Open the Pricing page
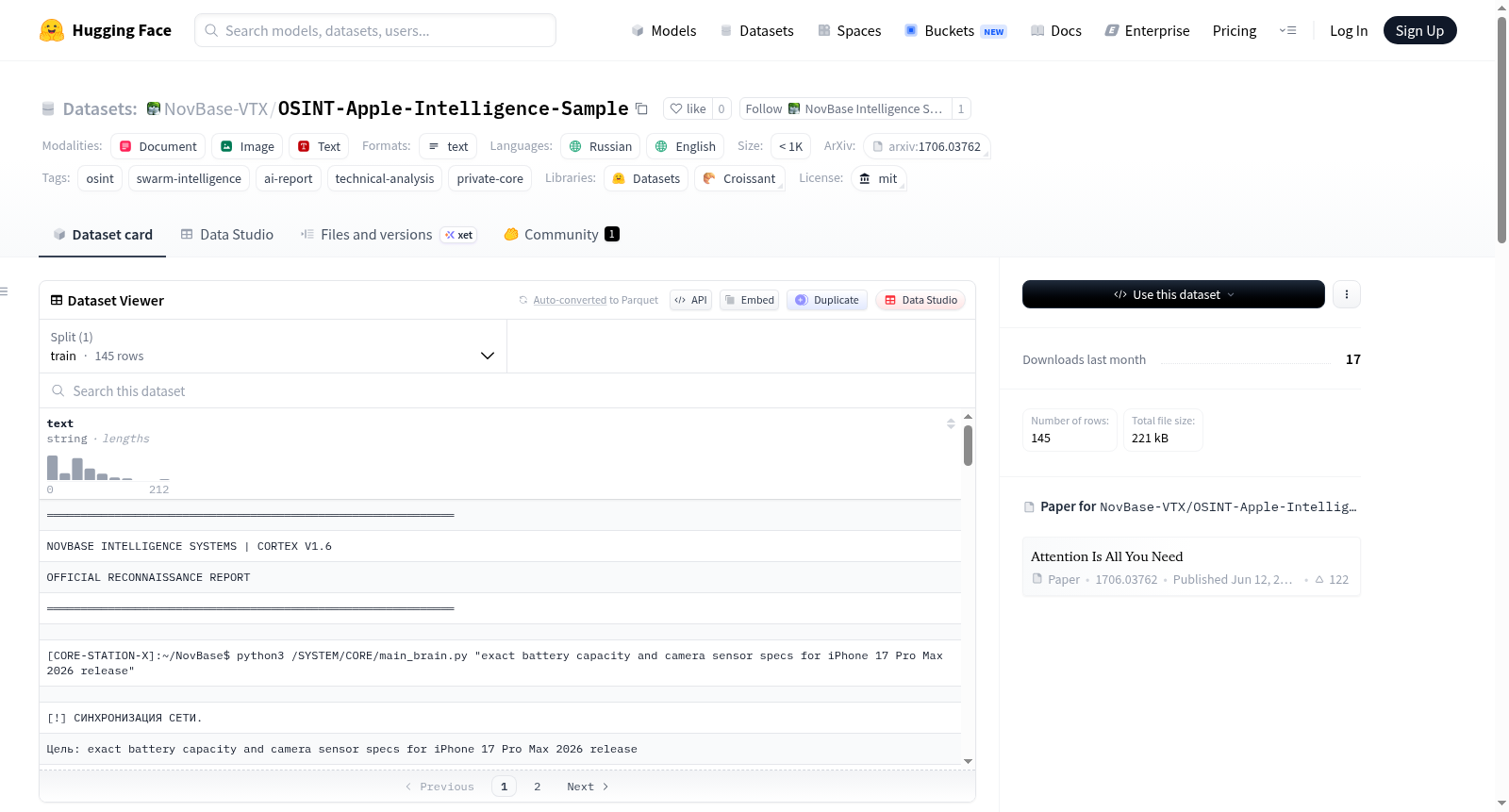This screenshot has height=812, width=1509. click(x=1235, y=30)
